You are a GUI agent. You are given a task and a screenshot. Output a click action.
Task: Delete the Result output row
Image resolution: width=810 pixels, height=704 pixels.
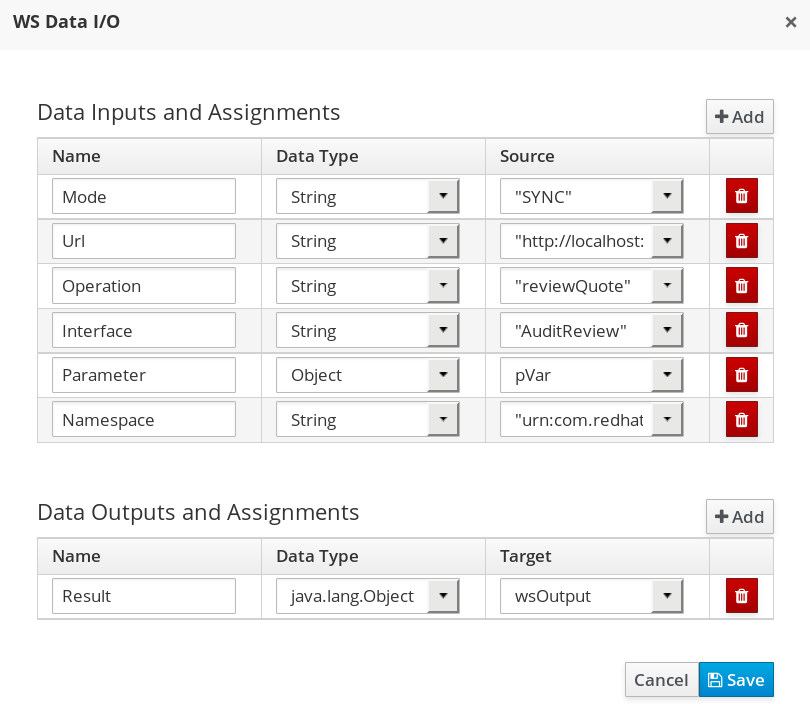click(741, 596)
